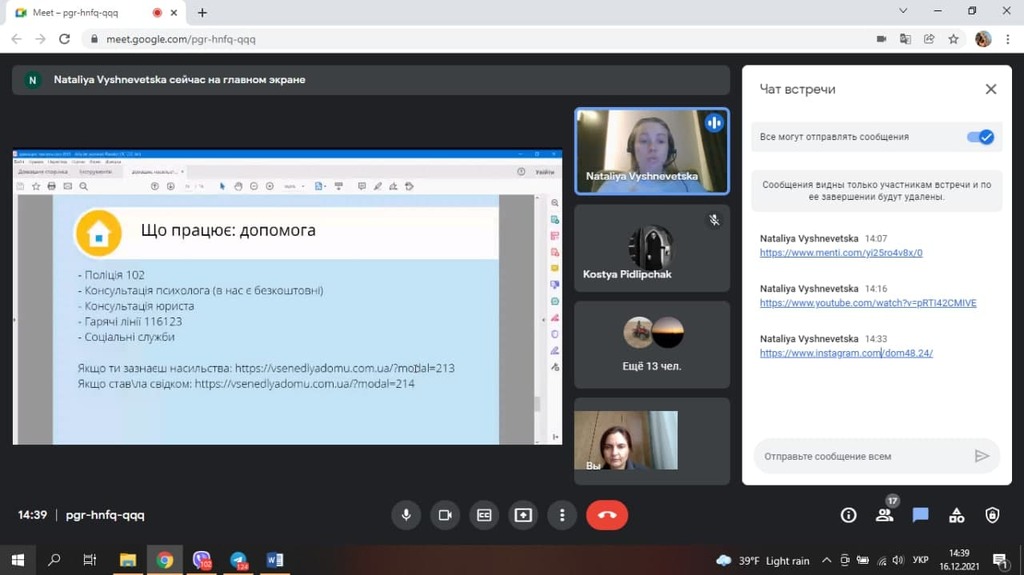Hide the meeting chat panel icon
1024x575 pixels.
(920, 515)
